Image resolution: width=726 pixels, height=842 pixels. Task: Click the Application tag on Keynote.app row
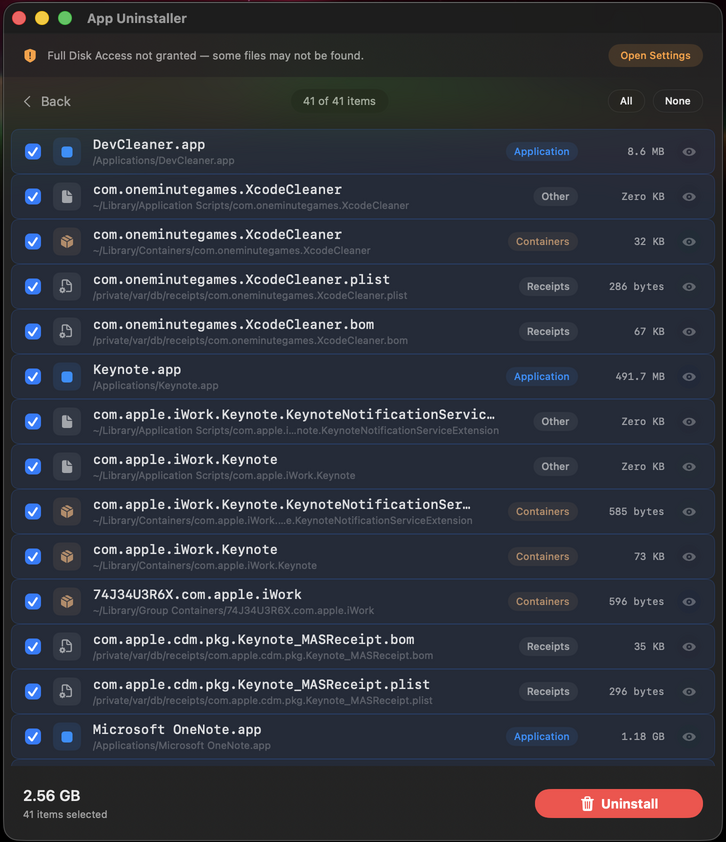click(x=541, y=377)
